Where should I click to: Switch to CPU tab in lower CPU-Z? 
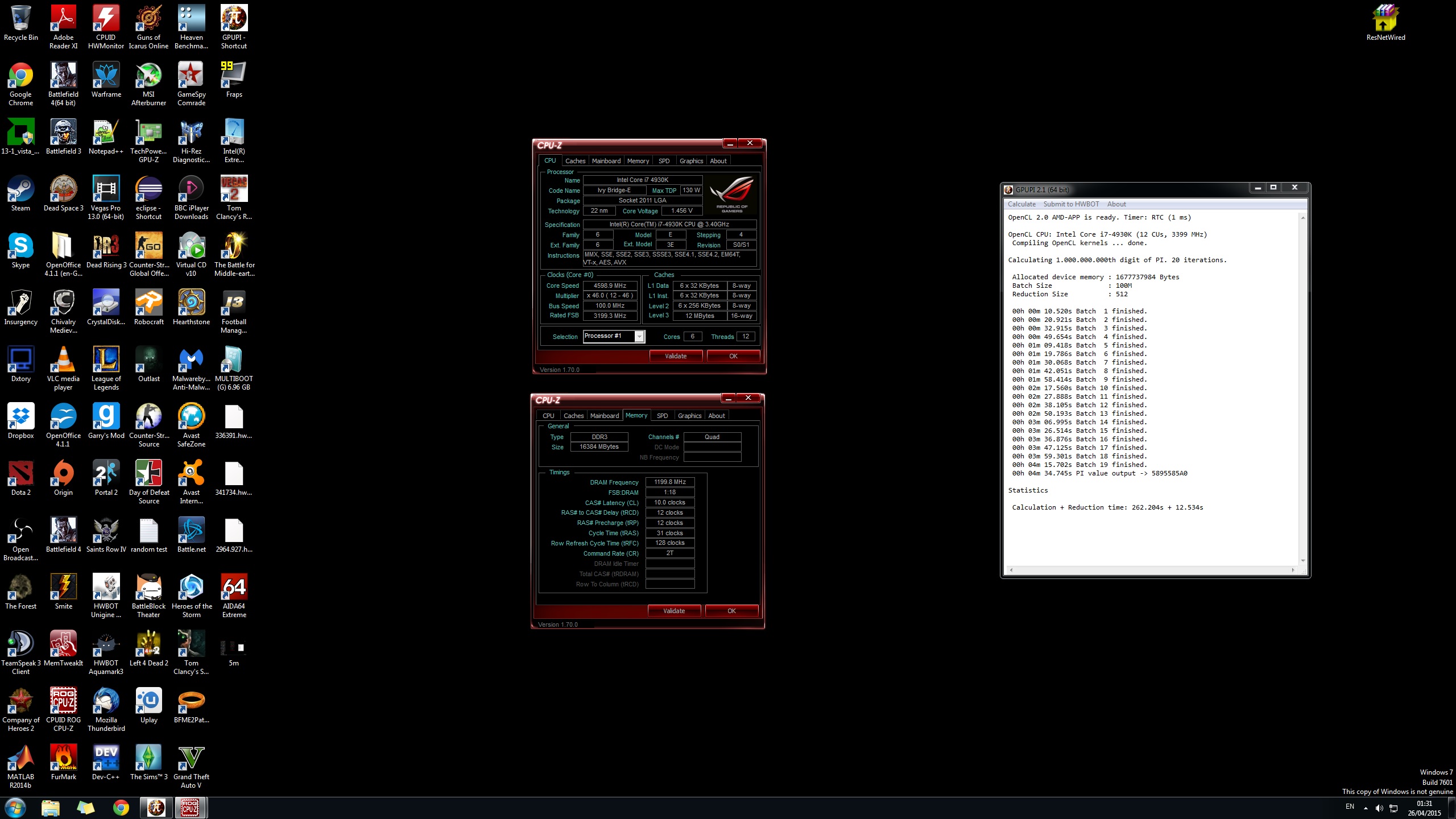click(548, 416)
